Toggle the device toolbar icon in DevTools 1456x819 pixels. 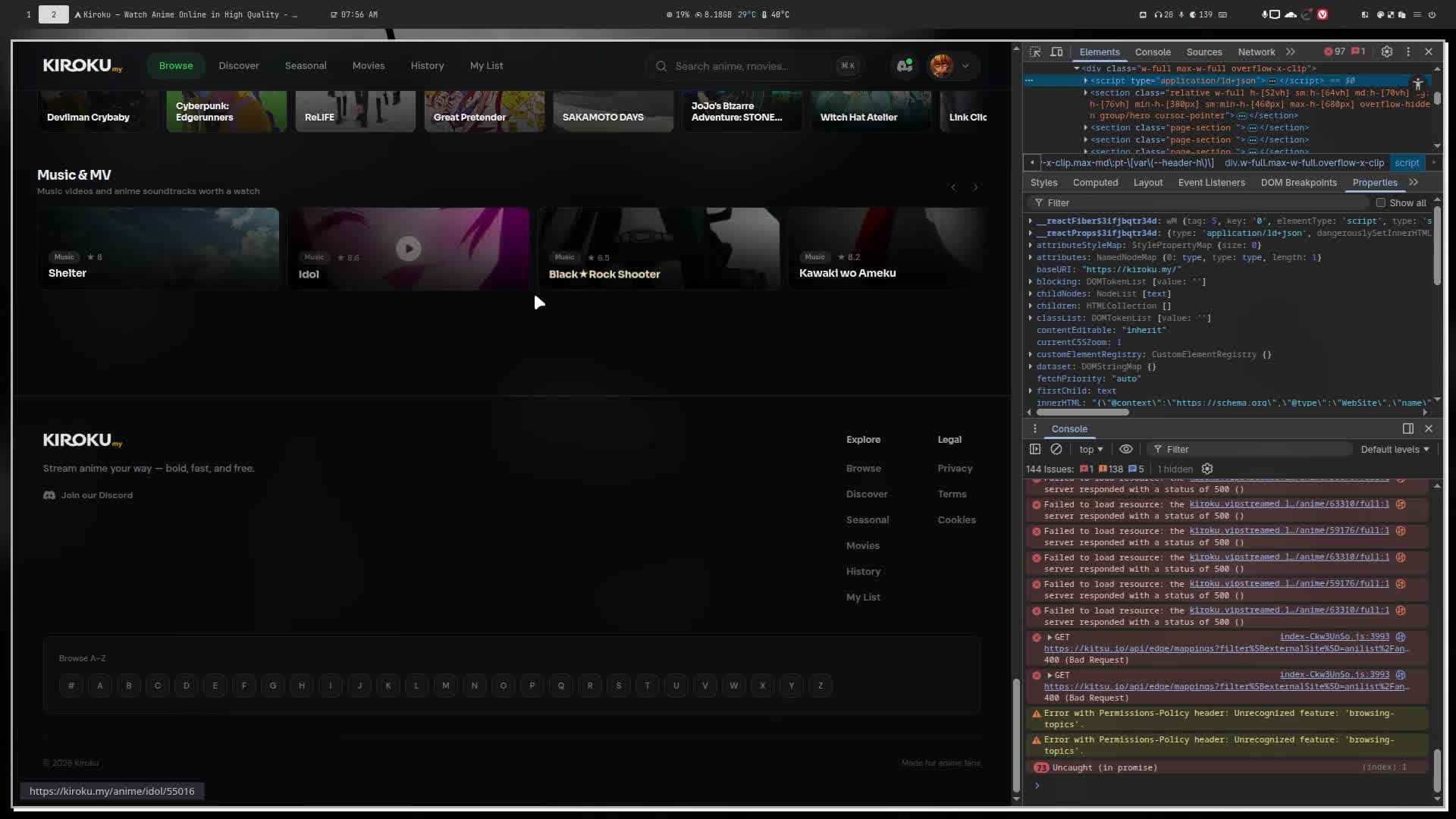pyautogui.click(x=1056, y=52)
